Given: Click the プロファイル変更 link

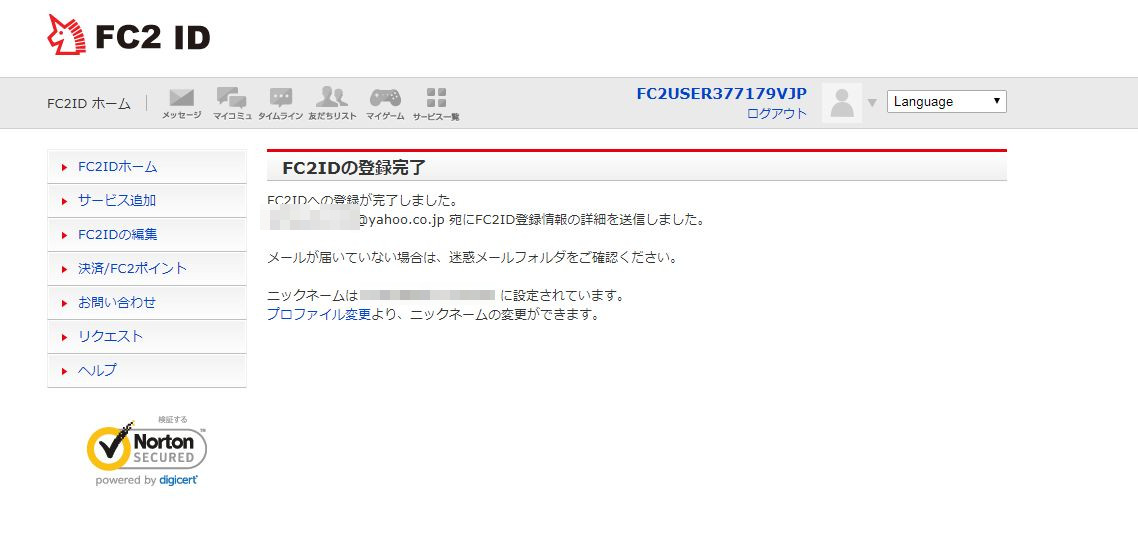Looking at the screenshot, I should point(319,315).
